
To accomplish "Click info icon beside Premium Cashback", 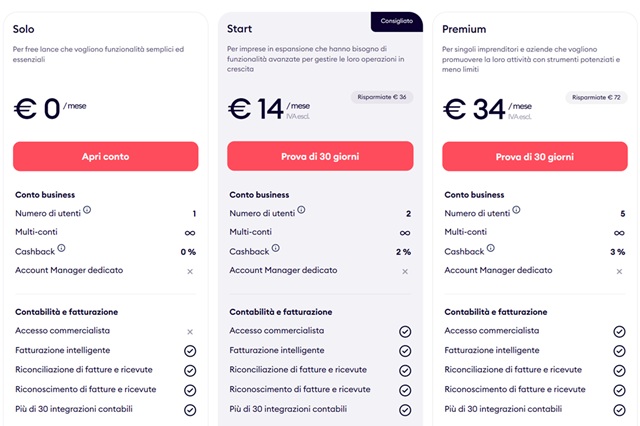I will click(x=490, y=248).
